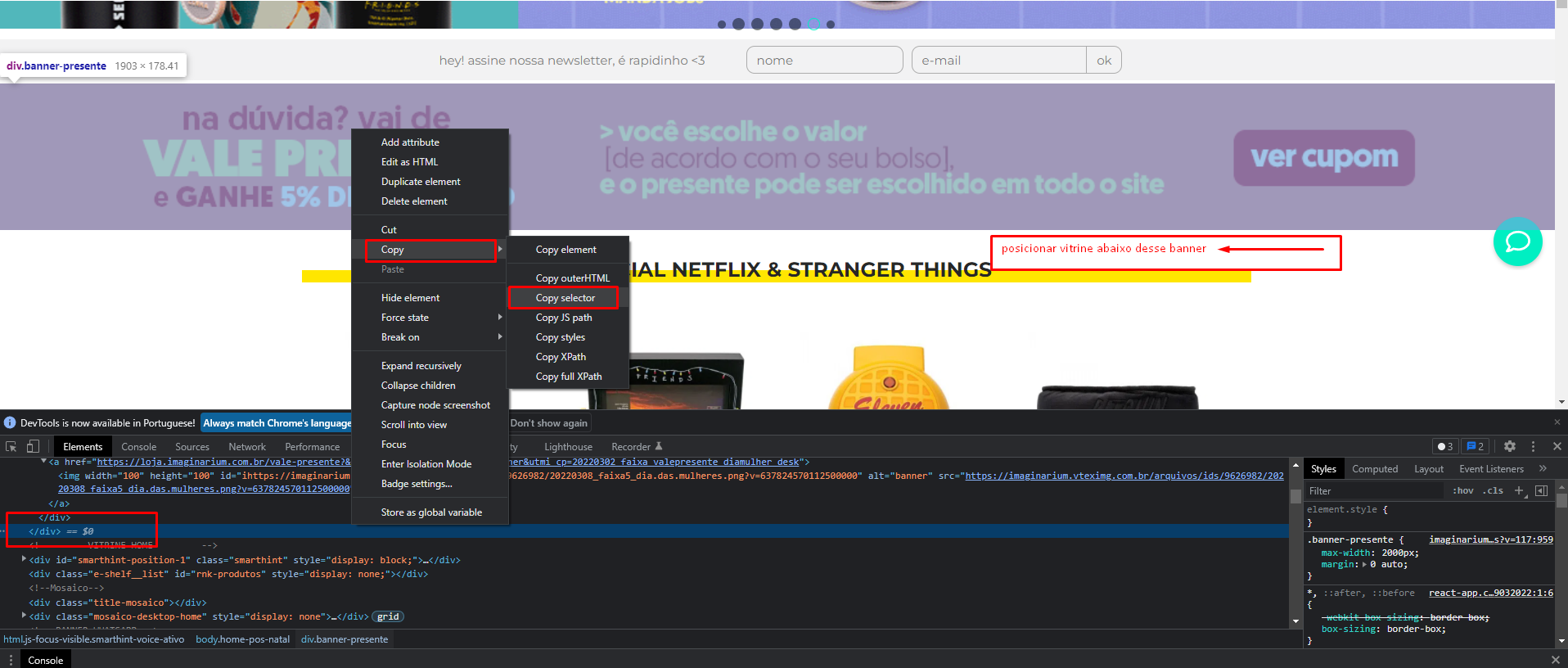
Task: Click the 3 issues counter badge
Action: click(1445, 446)
